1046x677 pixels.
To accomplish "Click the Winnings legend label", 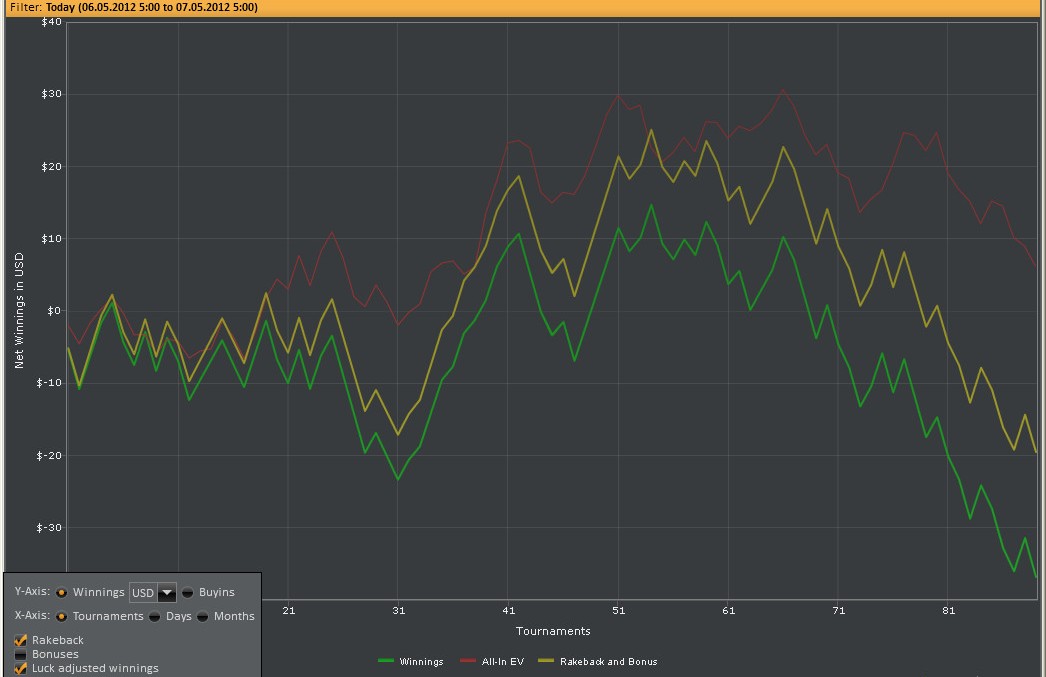I will pyautogui.click(x=421, y=661).
